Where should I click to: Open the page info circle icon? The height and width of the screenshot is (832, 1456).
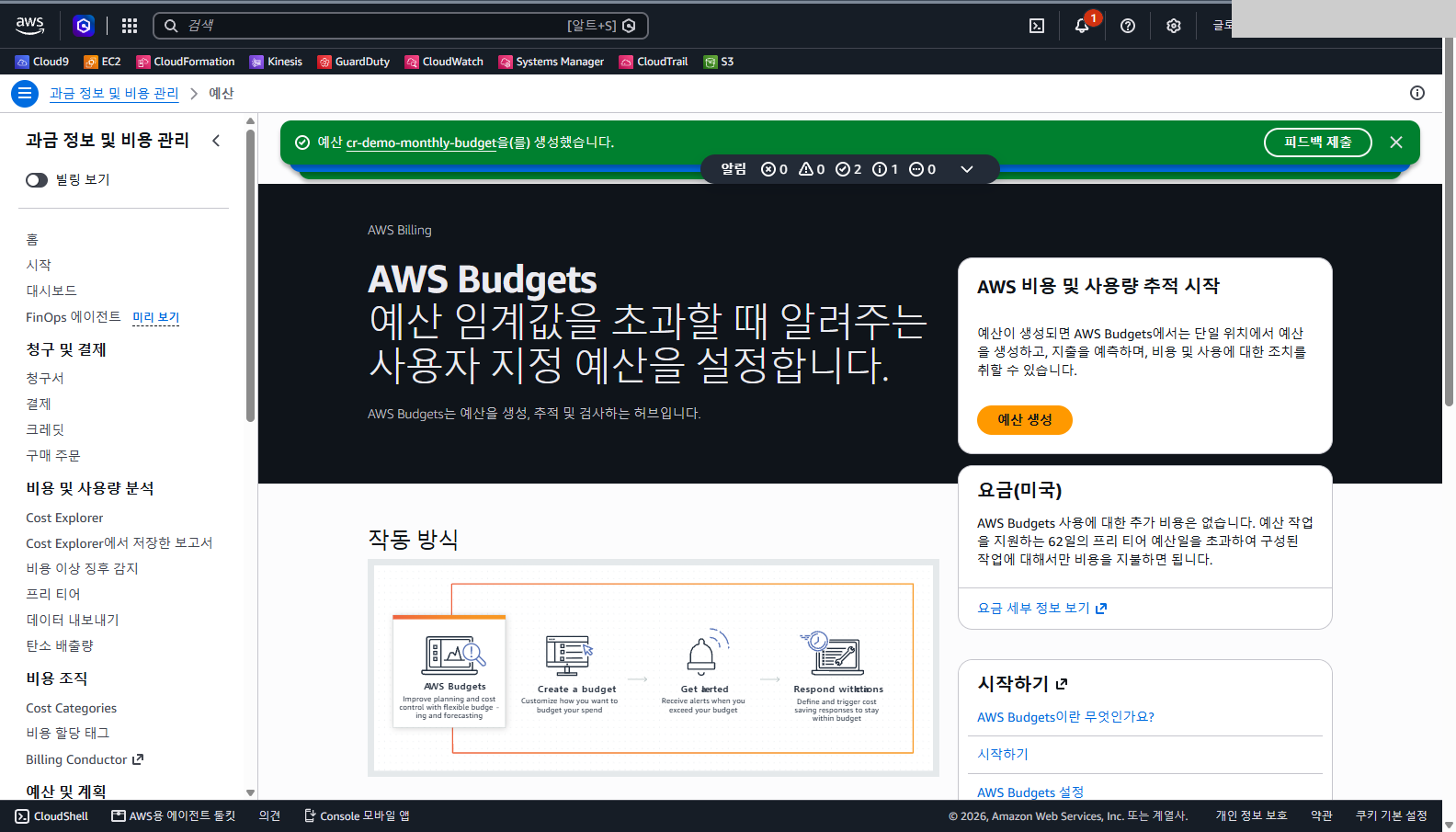pos(1417,93)
